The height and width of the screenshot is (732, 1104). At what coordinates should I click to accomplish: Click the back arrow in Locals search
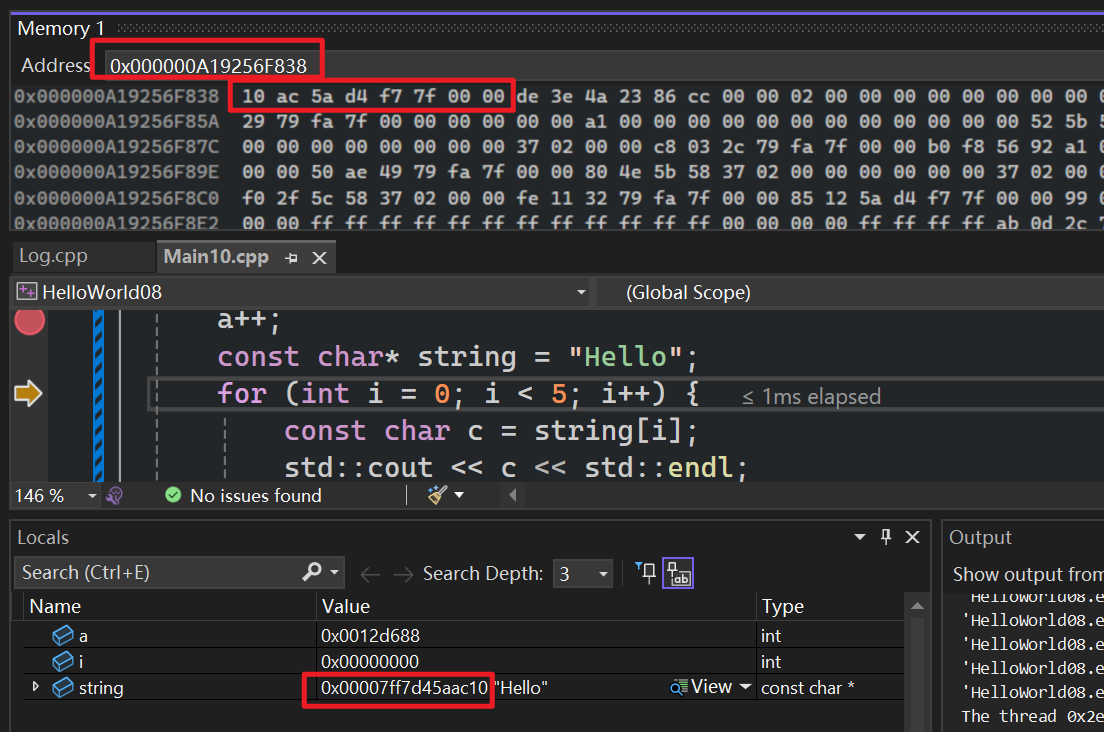pos(370,574)
